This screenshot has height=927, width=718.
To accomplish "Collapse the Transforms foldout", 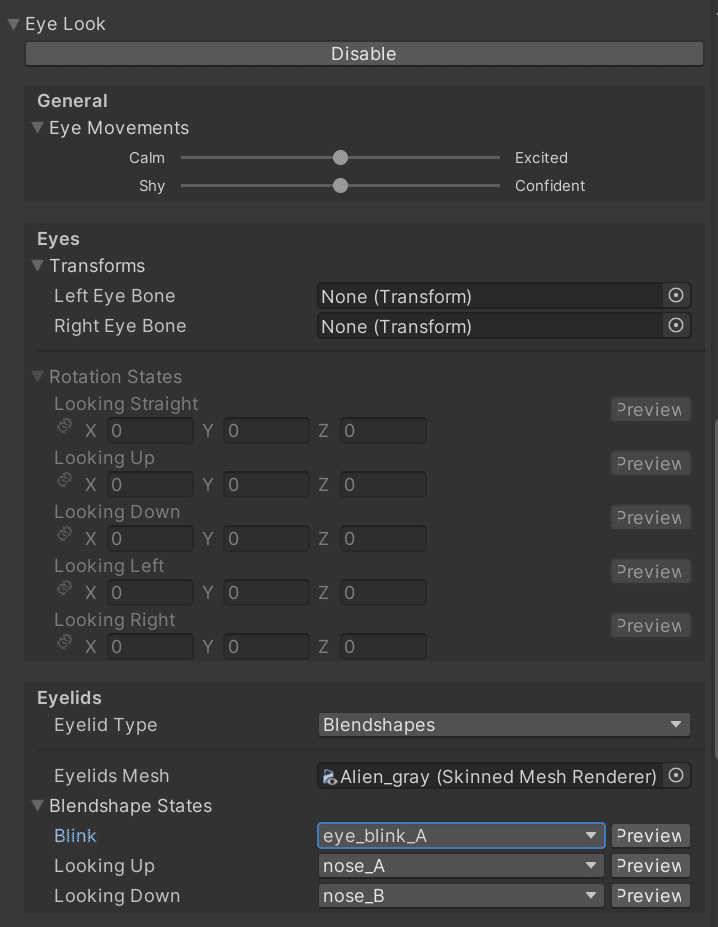I will (38, 265).
